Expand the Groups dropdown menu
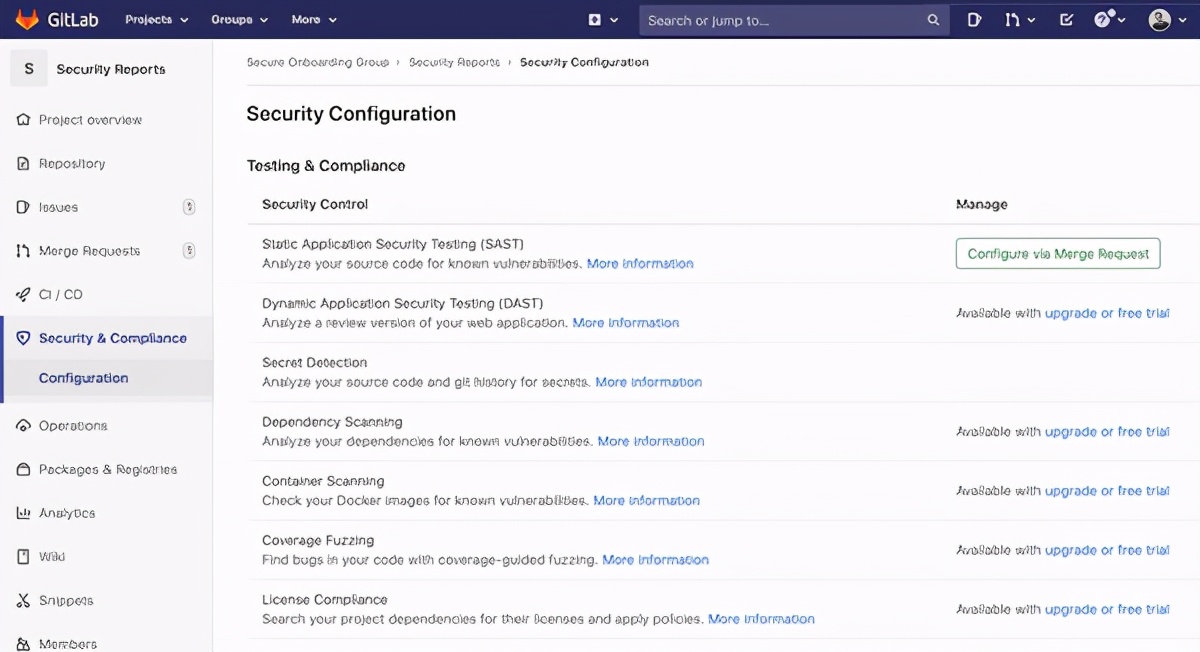This screenshot has width=1200, height=652. click(239, 20)
